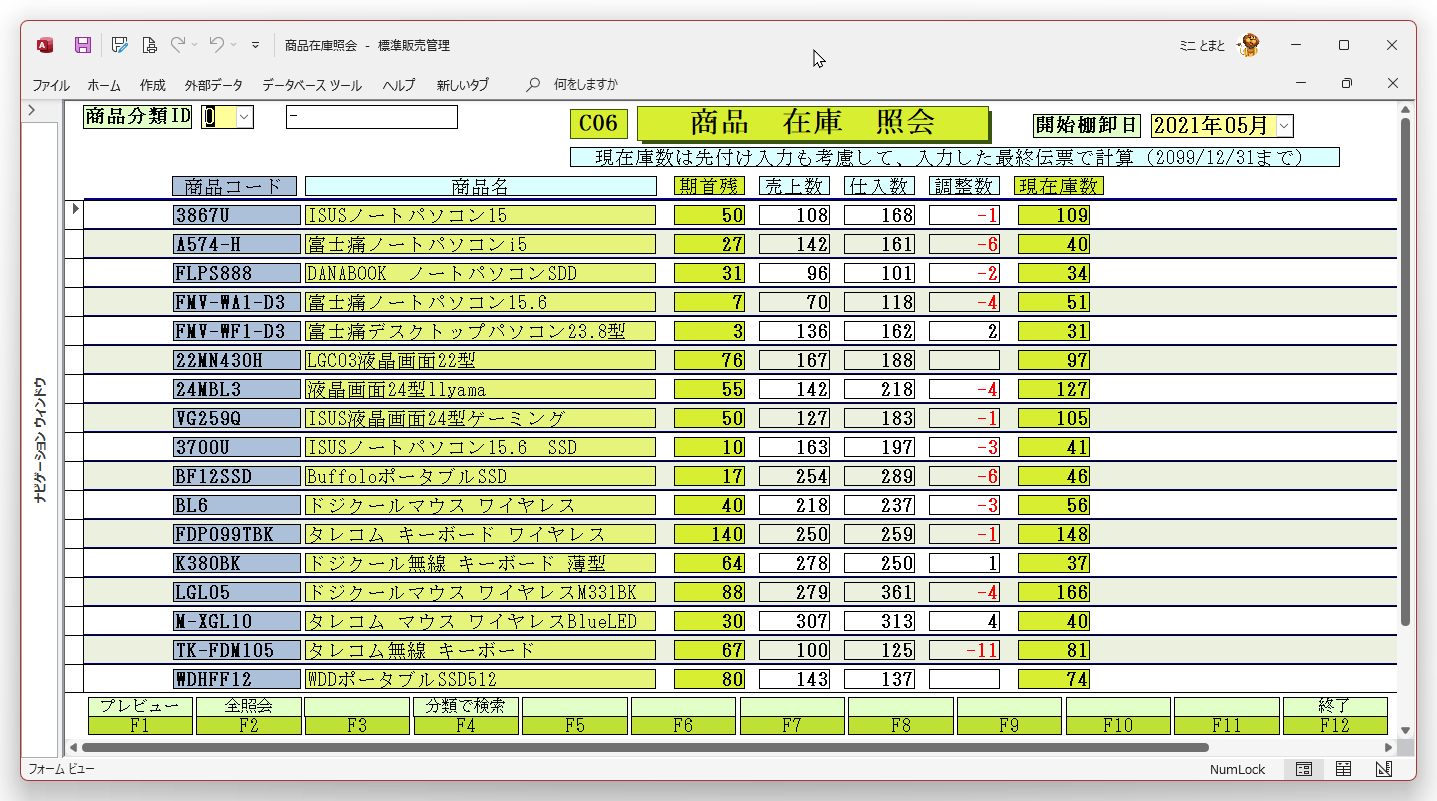Click the 分類で検索 F4 button

[466, 716]
